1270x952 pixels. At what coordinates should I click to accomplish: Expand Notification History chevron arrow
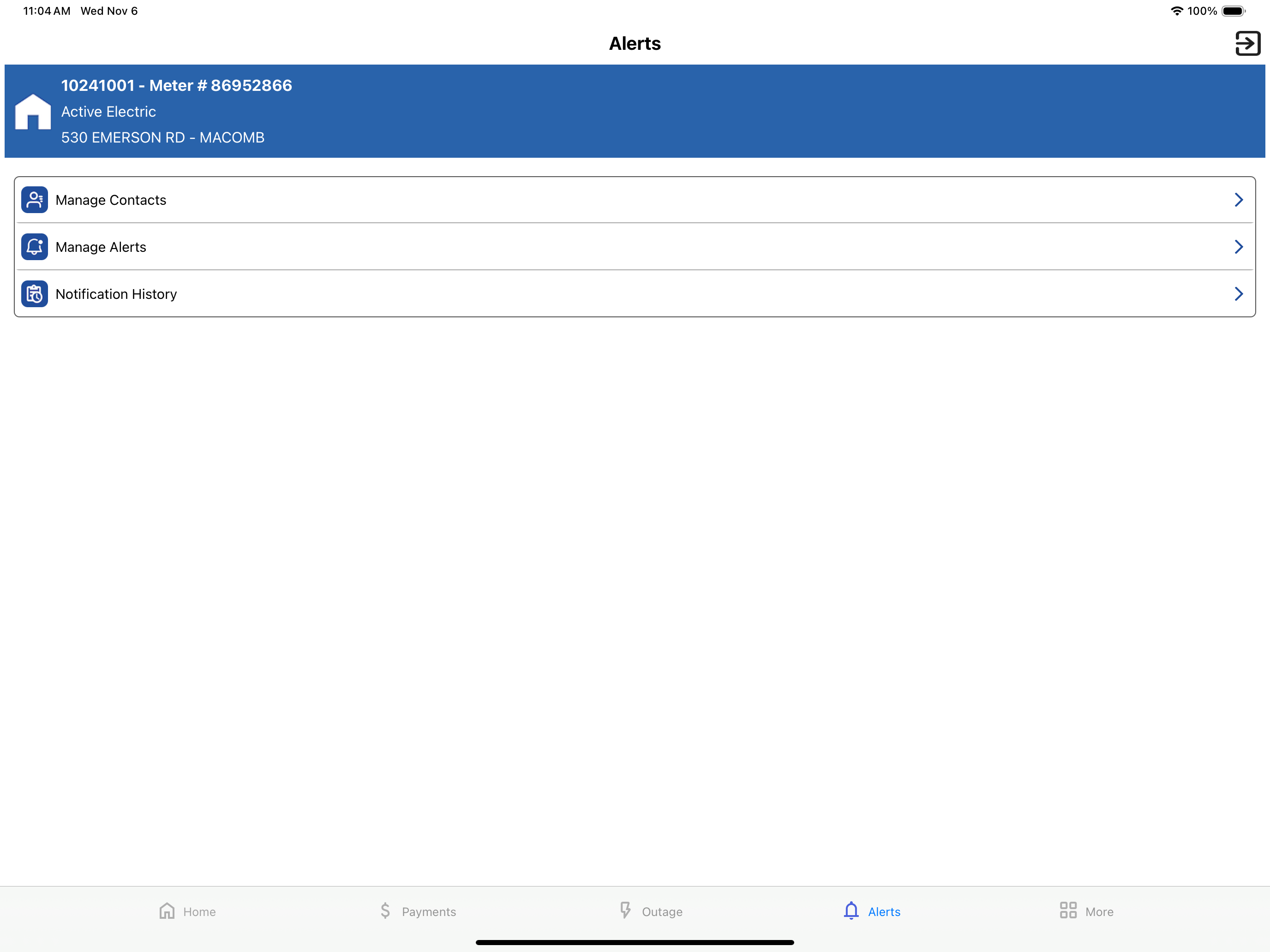pos(1239,294)
